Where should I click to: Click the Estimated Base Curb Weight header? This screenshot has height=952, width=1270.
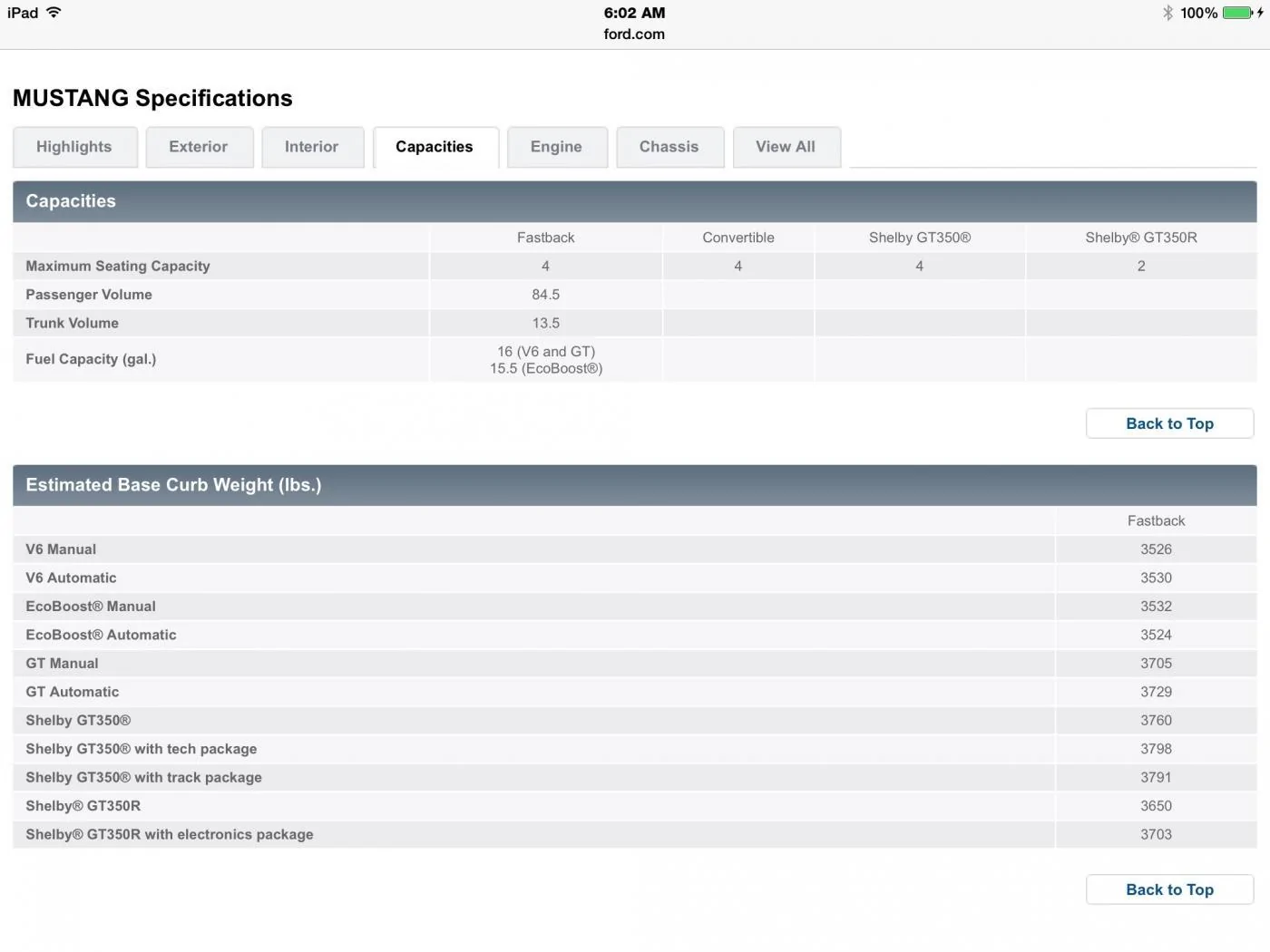(635, 485)
